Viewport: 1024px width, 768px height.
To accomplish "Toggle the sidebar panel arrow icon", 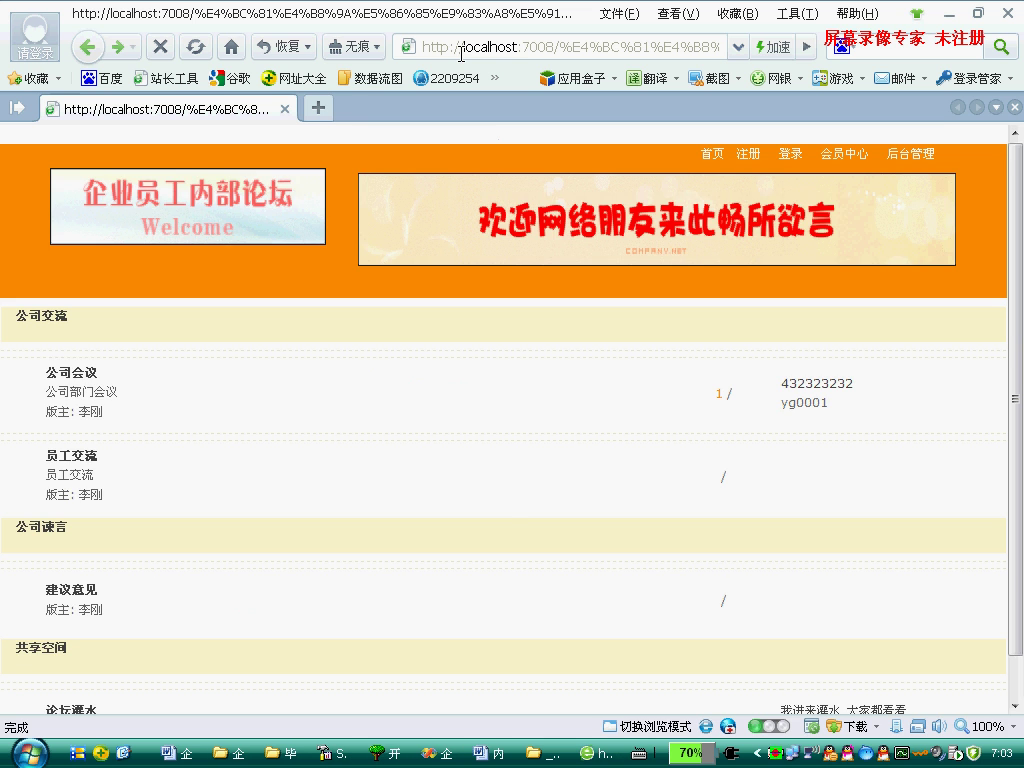I will coord(17,108).
